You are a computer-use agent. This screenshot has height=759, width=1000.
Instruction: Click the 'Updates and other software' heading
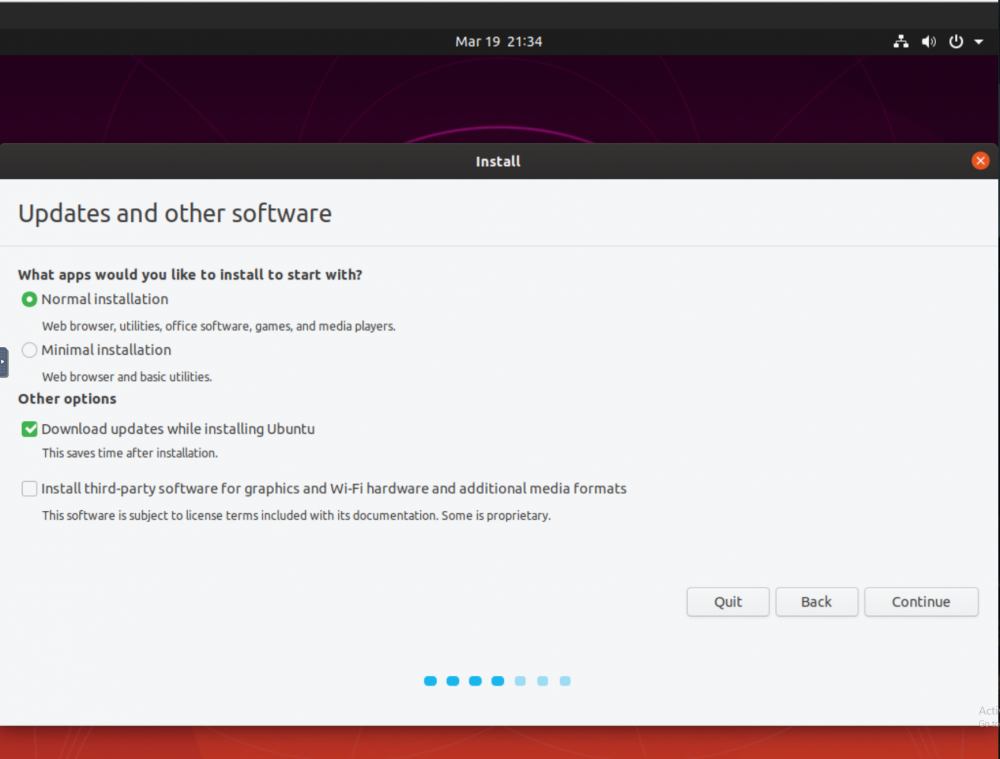pos(175,213)
